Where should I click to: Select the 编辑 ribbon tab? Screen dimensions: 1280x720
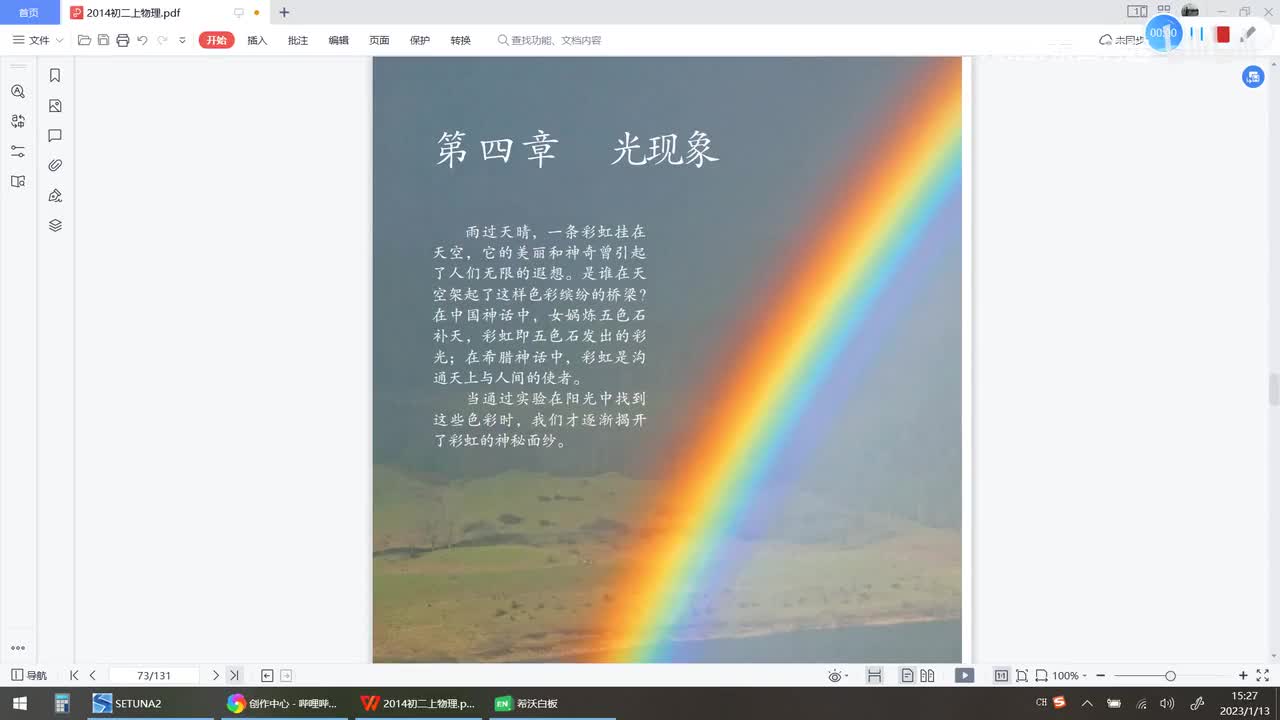pos(339,40)
